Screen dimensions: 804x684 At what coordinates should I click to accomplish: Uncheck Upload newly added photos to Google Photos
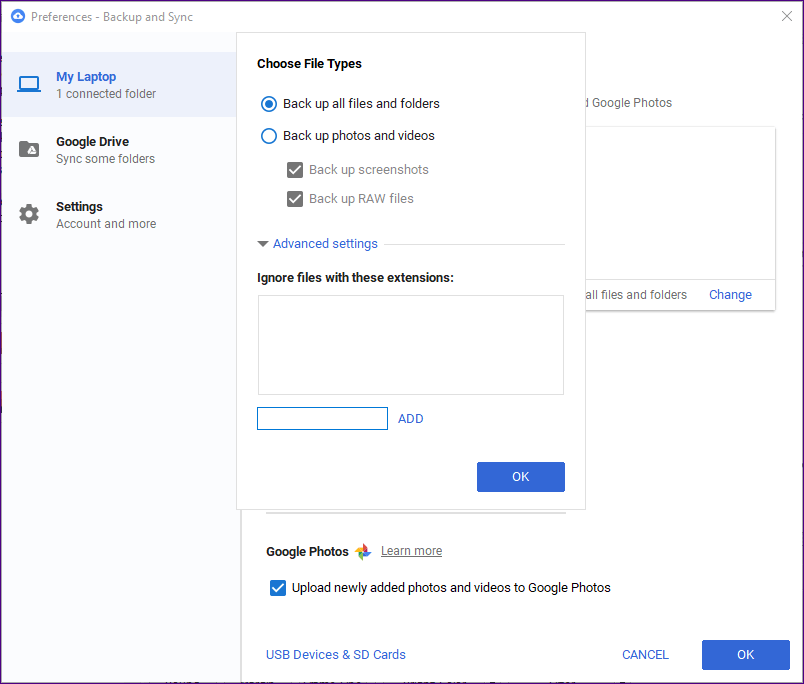pyautogui.click(x=278, y=588)
